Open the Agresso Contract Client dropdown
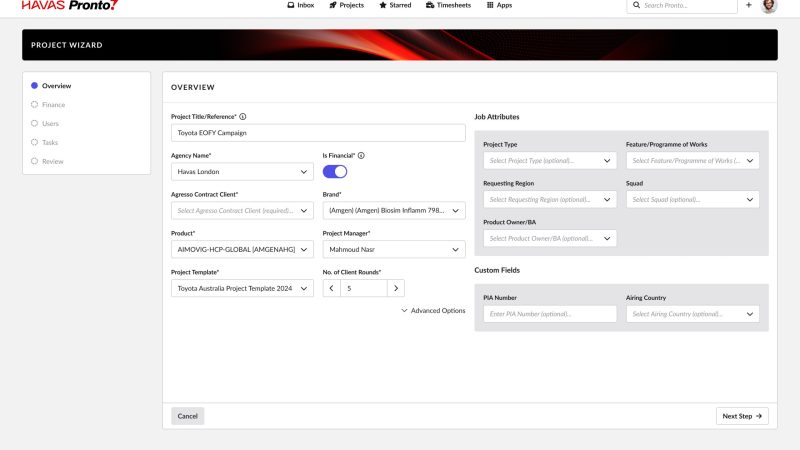 tap(242, 211)
